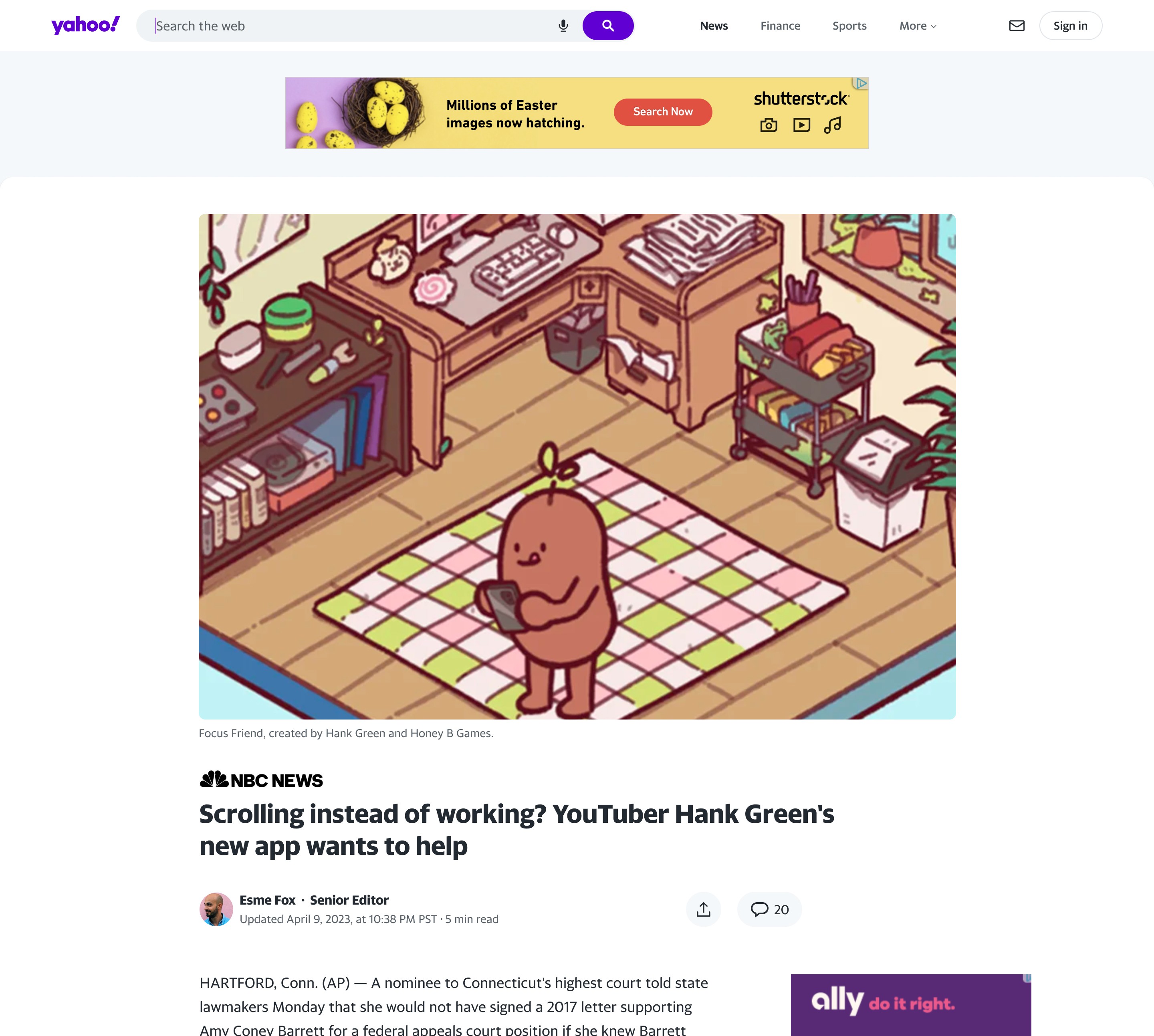Click the video play icon in Shutterstock ad
The height and width of the screenshot is (1036, 1154).
coord(801,125)
